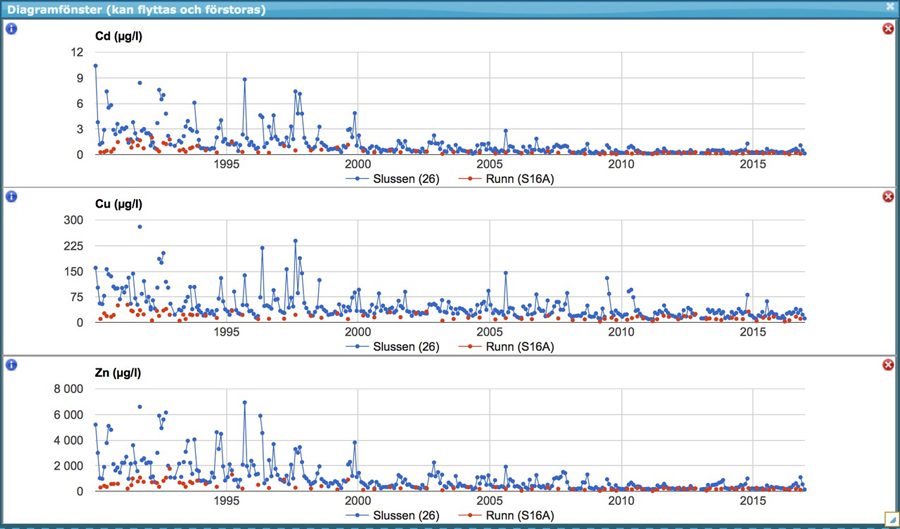
Task: Click the 225 y-axis label in Cu chart
Action: point(74,246)
